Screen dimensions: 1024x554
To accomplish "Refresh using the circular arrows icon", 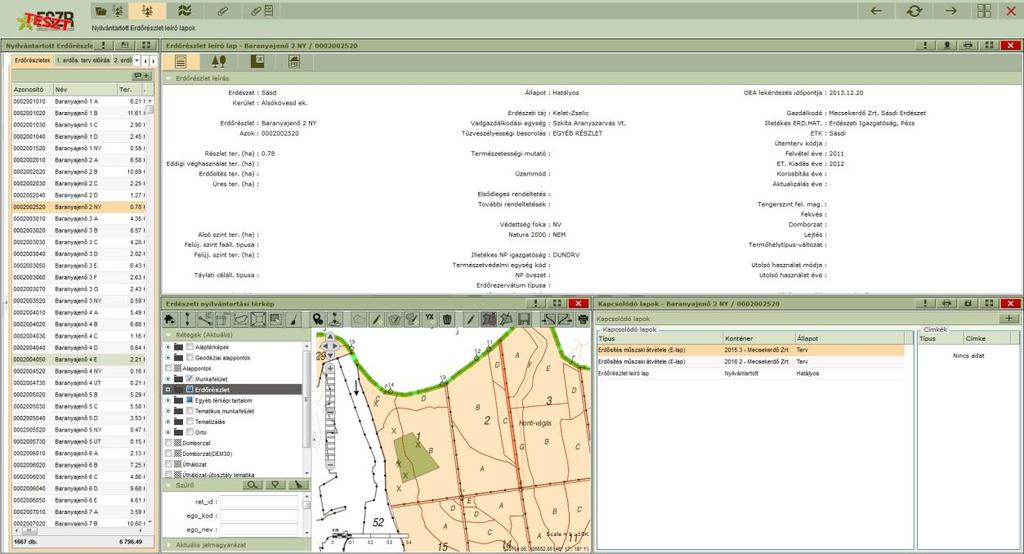I will coord(914,11).
